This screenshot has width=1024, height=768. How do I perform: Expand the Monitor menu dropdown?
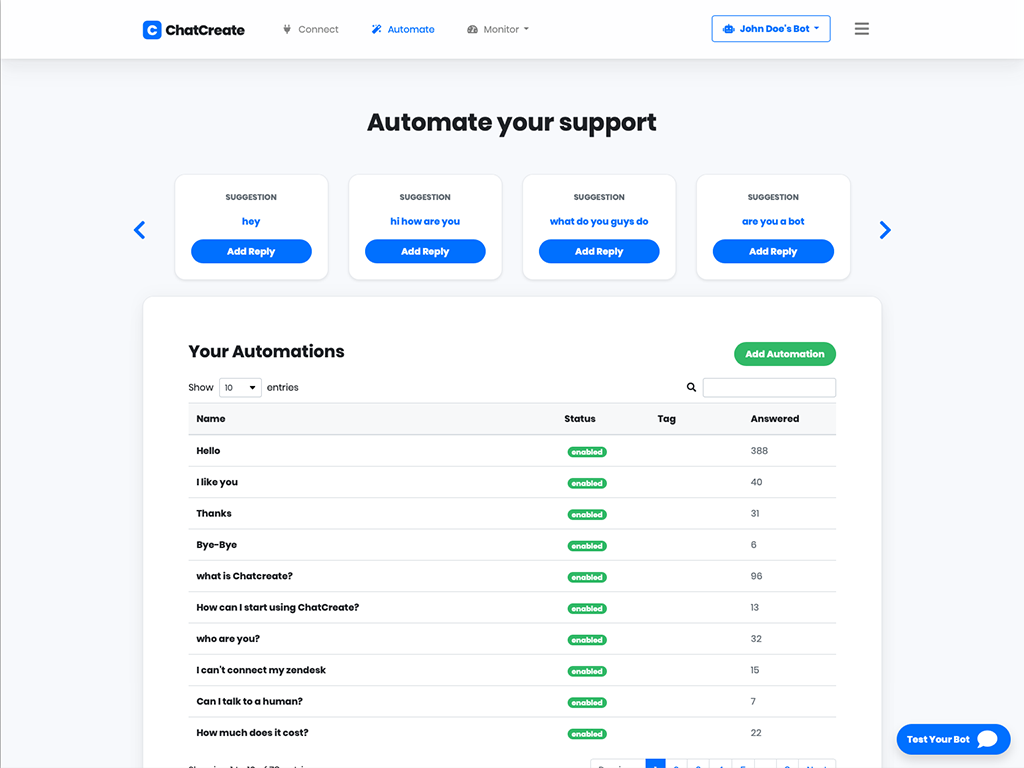tap(498, 30)
